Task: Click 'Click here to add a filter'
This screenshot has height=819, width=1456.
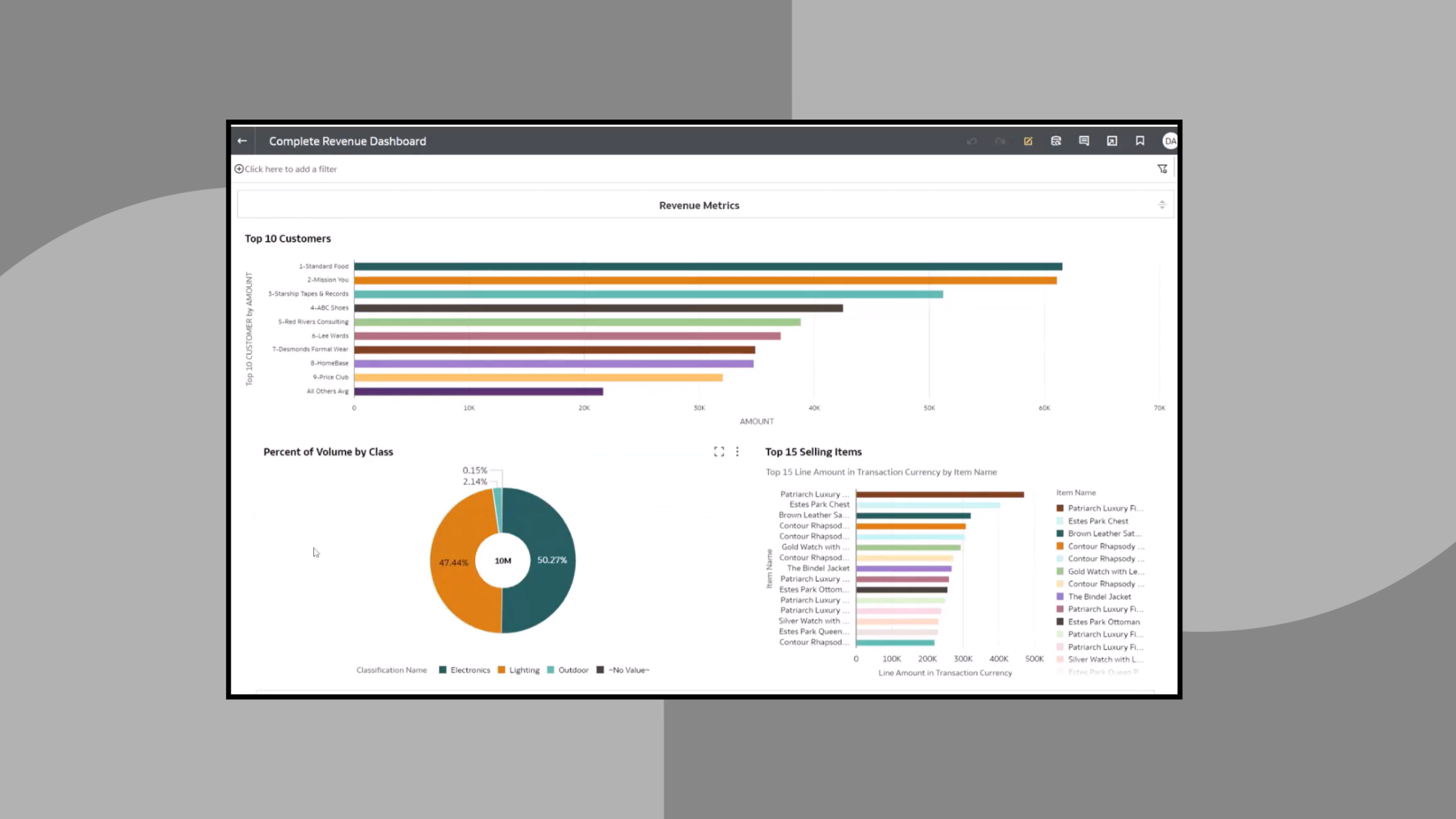Action: point(291,169)
